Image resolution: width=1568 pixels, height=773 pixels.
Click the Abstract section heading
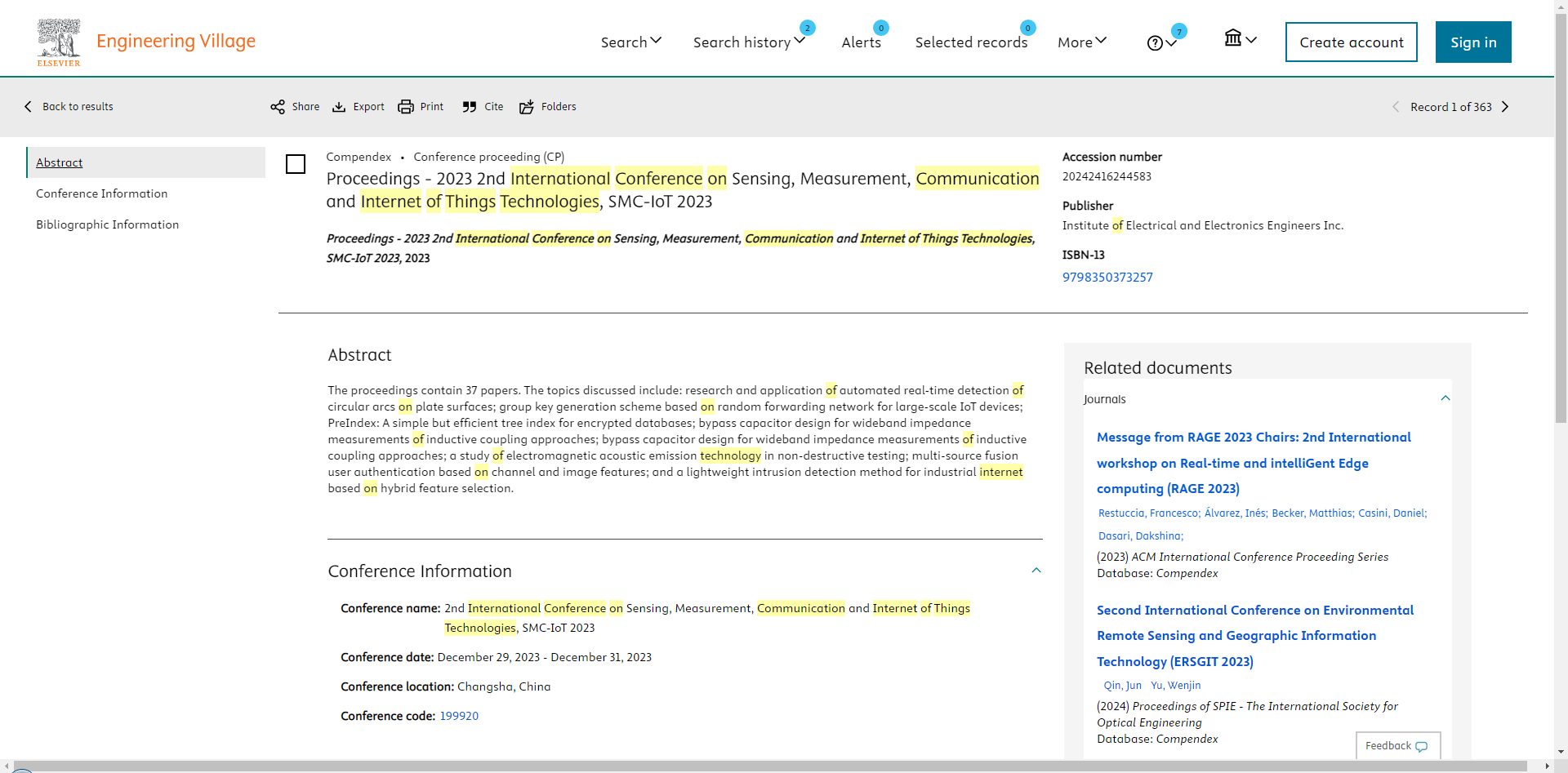tap(359, 355)
